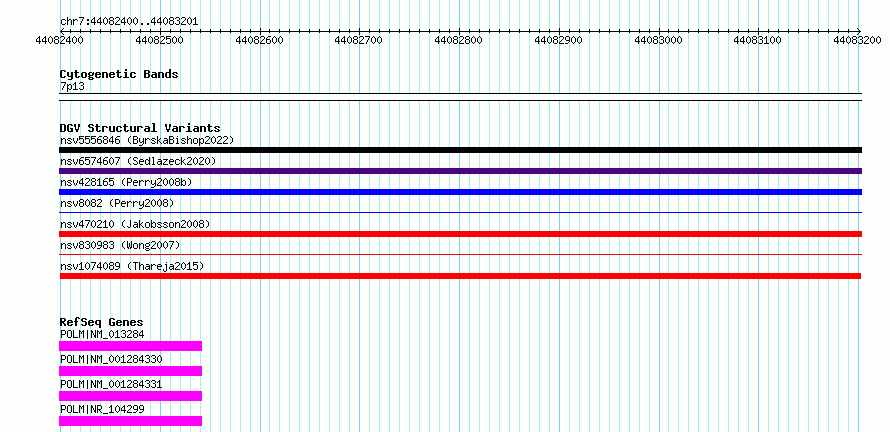Click the chr7:44082400..44083201 region label
Image resolution: width=890 pixels, height=432 pixels.
129,22
